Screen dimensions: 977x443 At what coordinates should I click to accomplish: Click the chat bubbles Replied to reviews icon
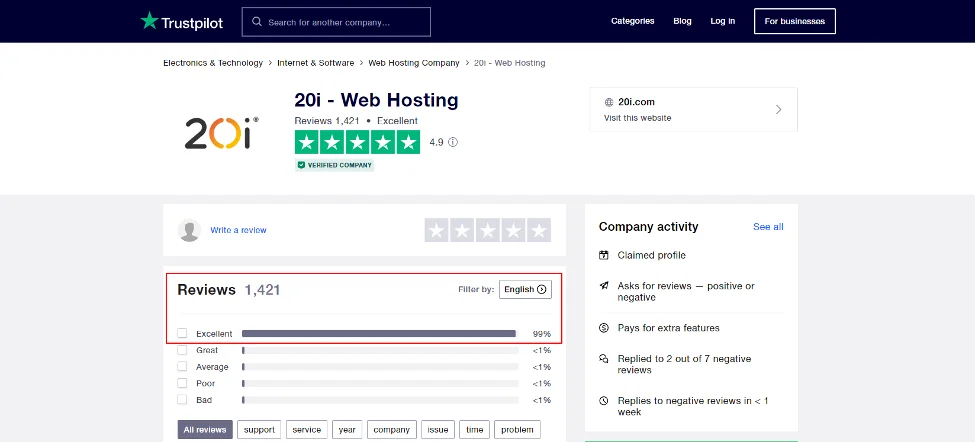tap(603, 359)
